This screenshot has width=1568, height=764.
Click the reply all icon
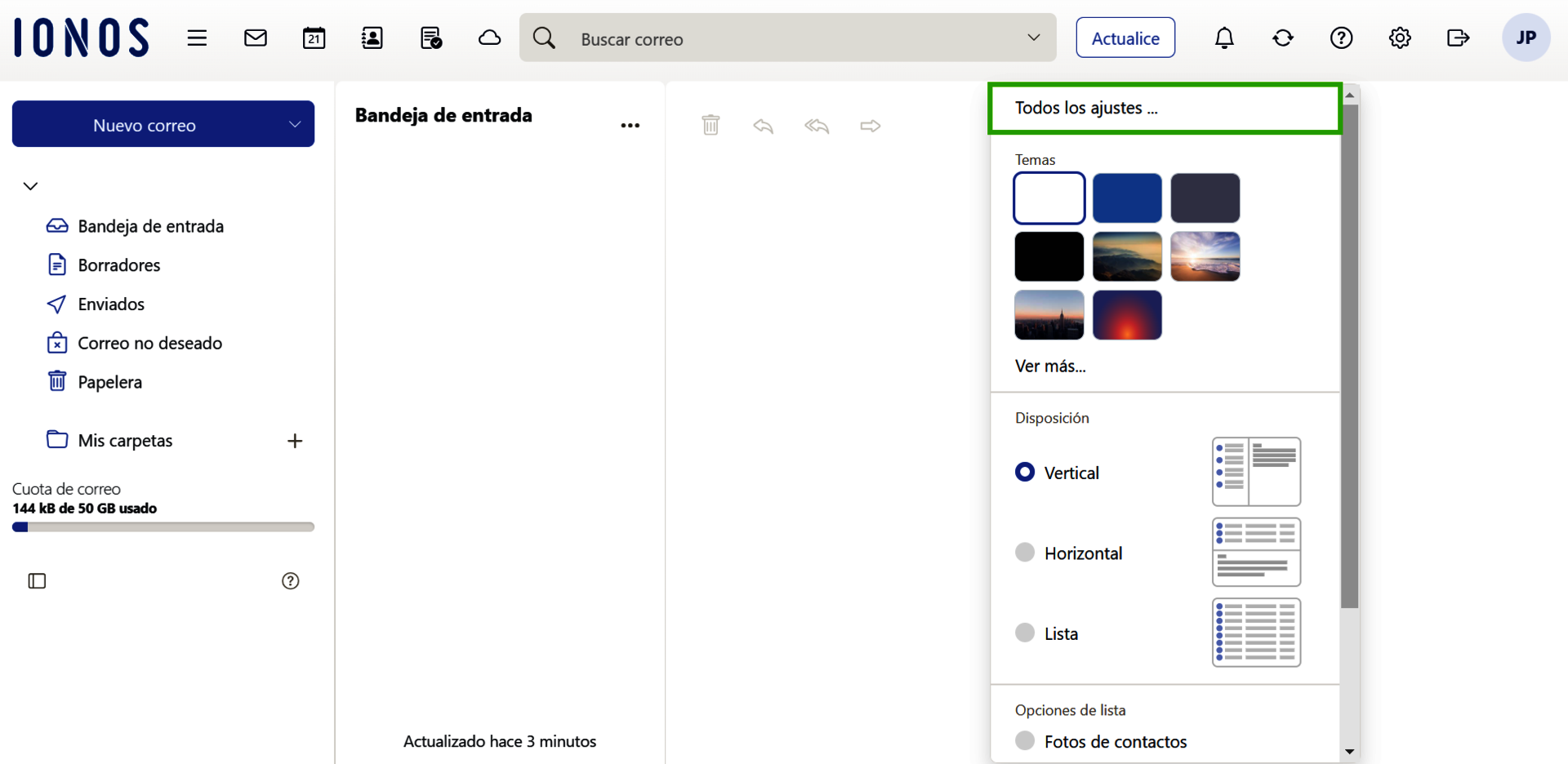point(817,126)
